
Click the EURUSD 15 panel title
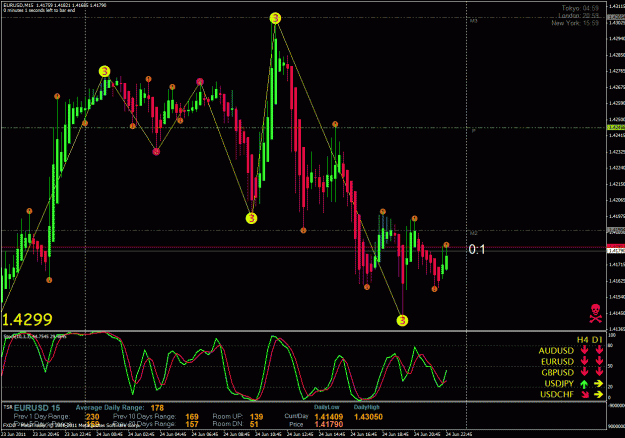coord(37,408)
